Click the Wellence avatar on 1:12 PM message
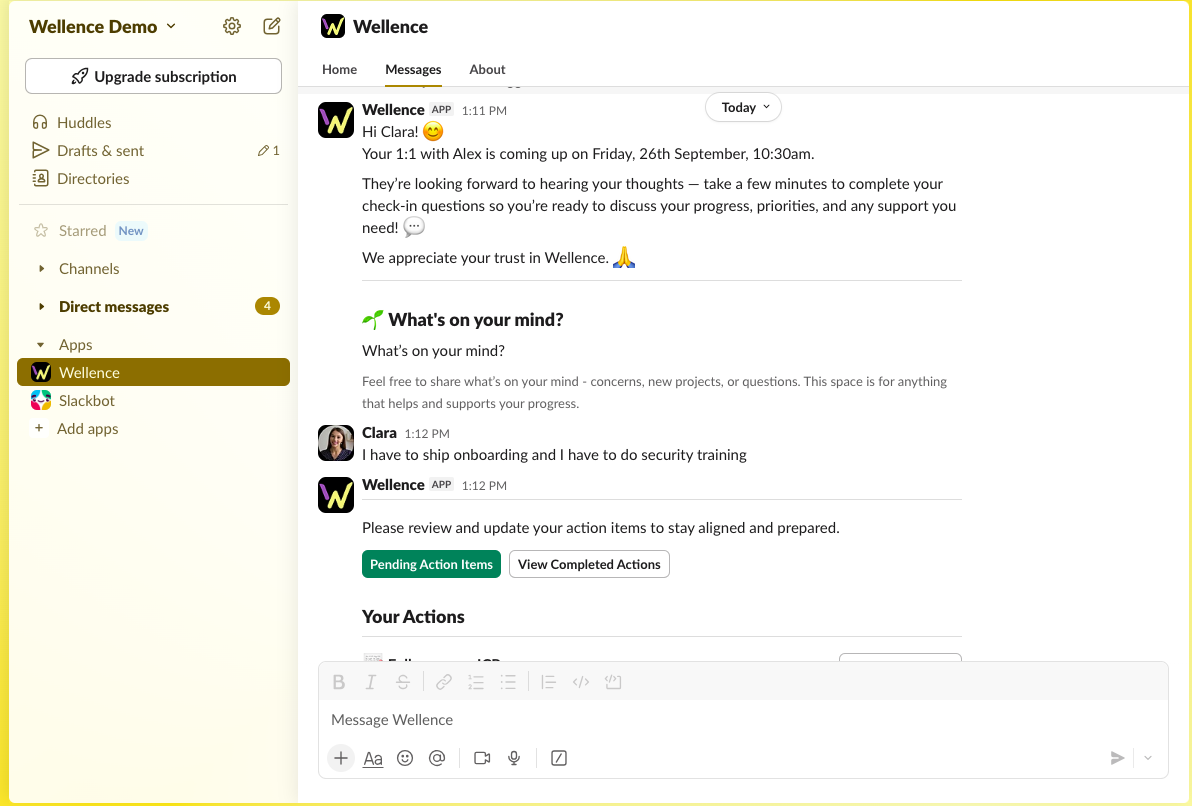The image size is (1192, 806). 335,495
